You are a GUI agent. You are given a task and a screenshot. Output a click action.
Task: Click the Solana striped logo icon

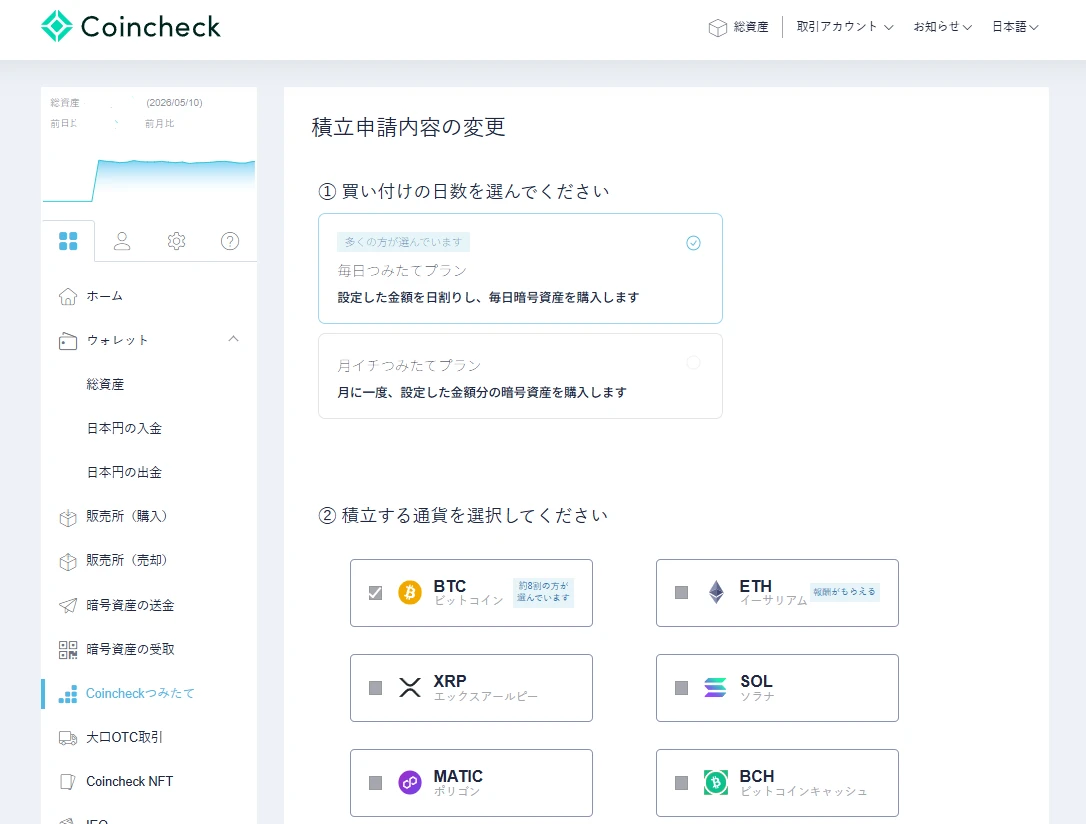point(715,688)
